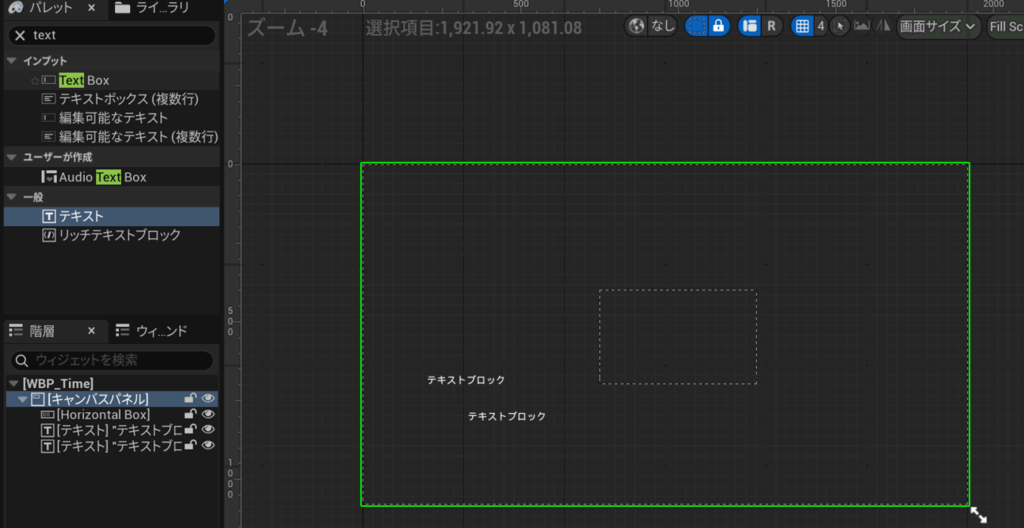1024x528 pixels.
Task: Click the cursor selection mode icon
Action: pyautogui.click(x=839, y=27)
